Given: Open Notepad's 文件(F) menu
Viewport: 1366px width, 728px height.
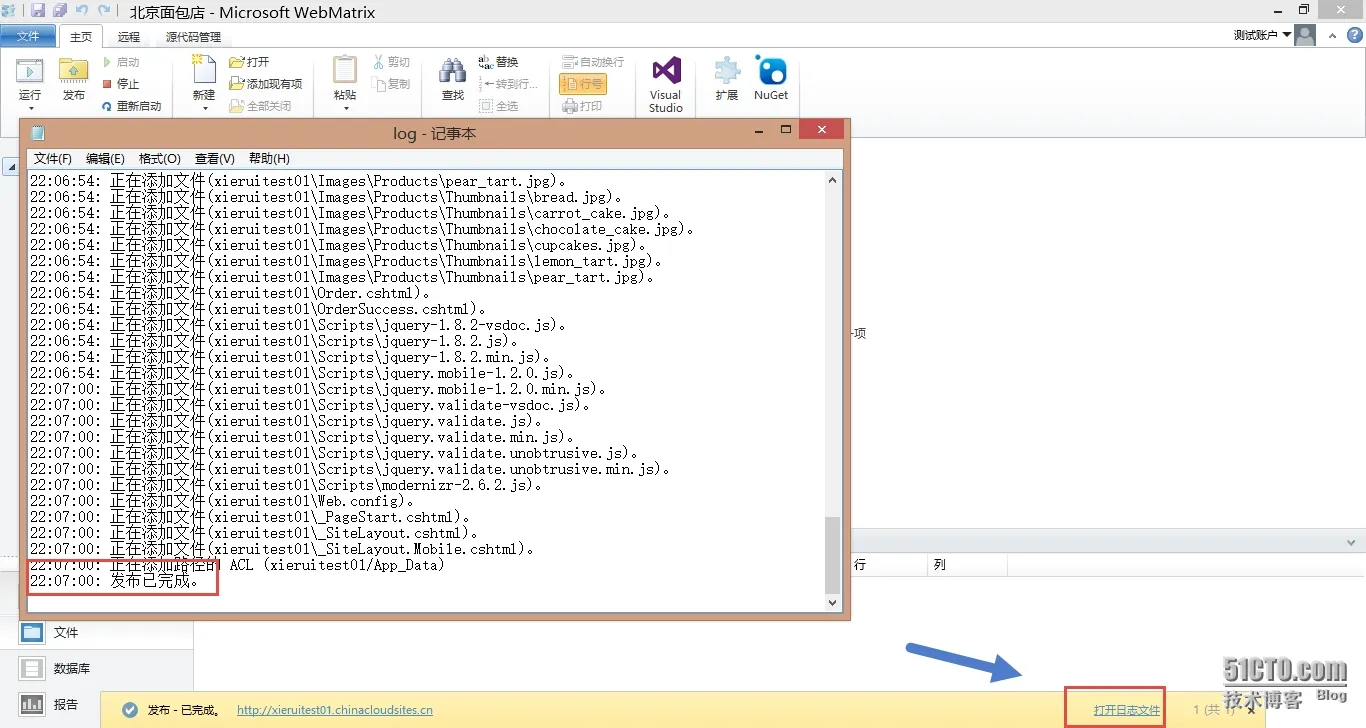Looking at the screenshot, I should (53, 158).
